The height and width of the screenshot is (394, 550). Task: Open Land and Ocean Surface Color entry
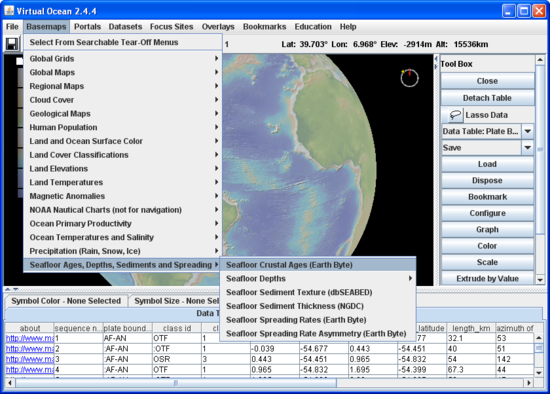pos(122,141)
